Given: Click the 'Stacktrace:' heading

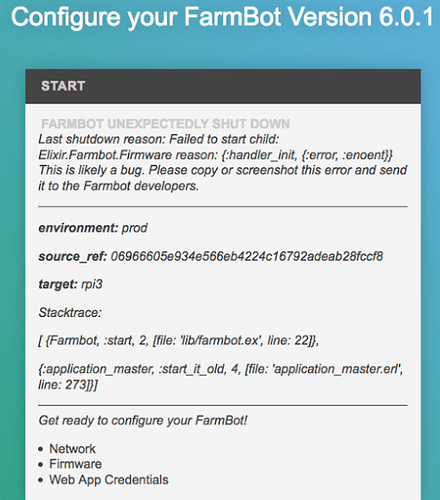Looking at the screenshot, I should pos(70,312).
